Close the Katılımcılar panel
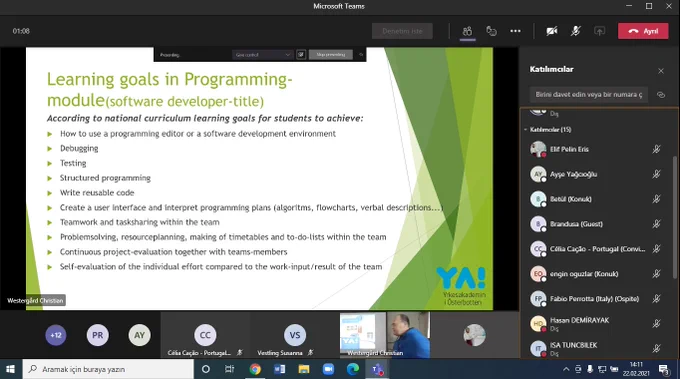Viewport: 680px width, 379px height. tap(660, 71)
